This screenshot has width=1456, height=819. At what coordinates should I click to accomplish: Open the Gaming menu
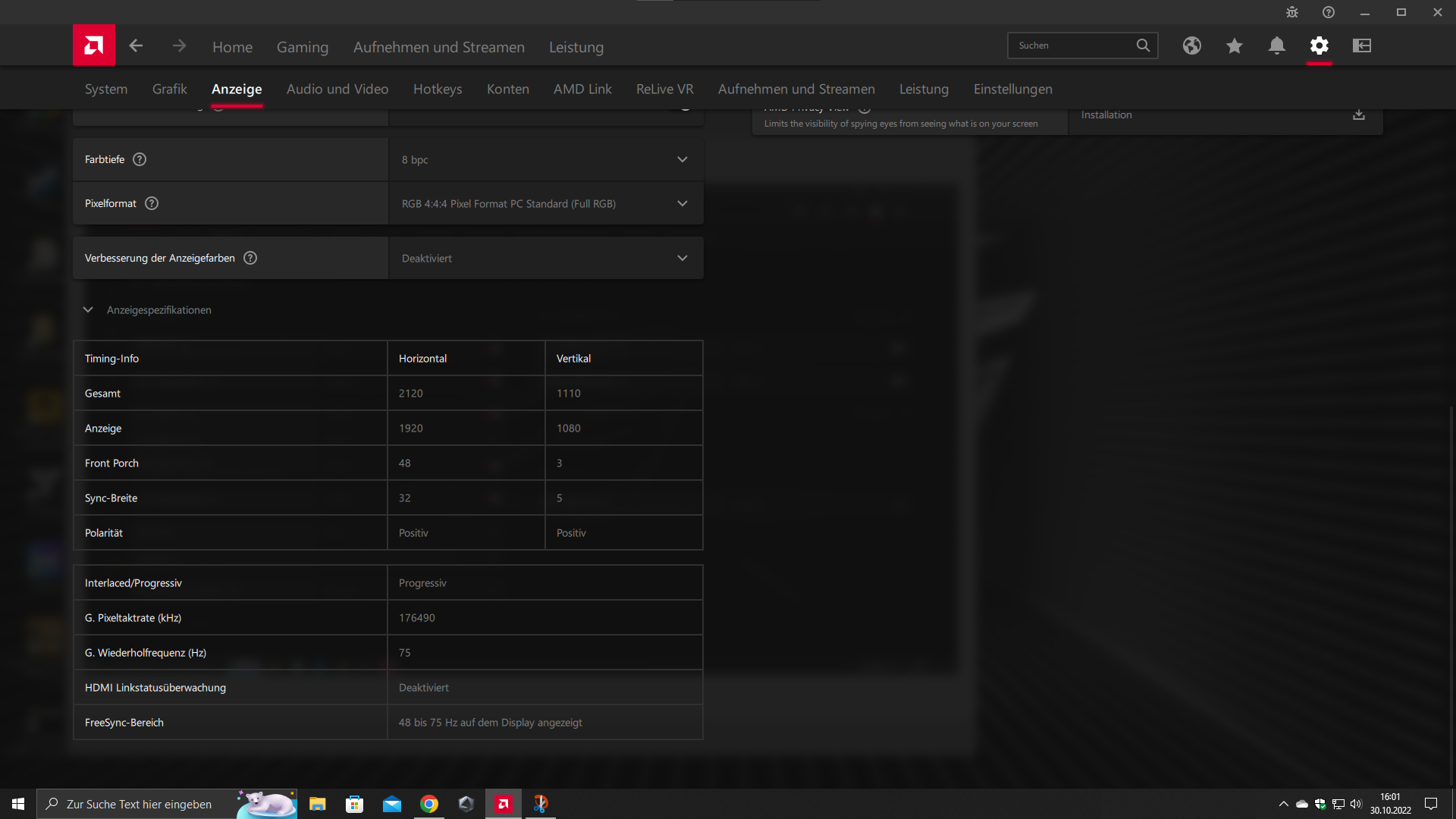[302, 47]
